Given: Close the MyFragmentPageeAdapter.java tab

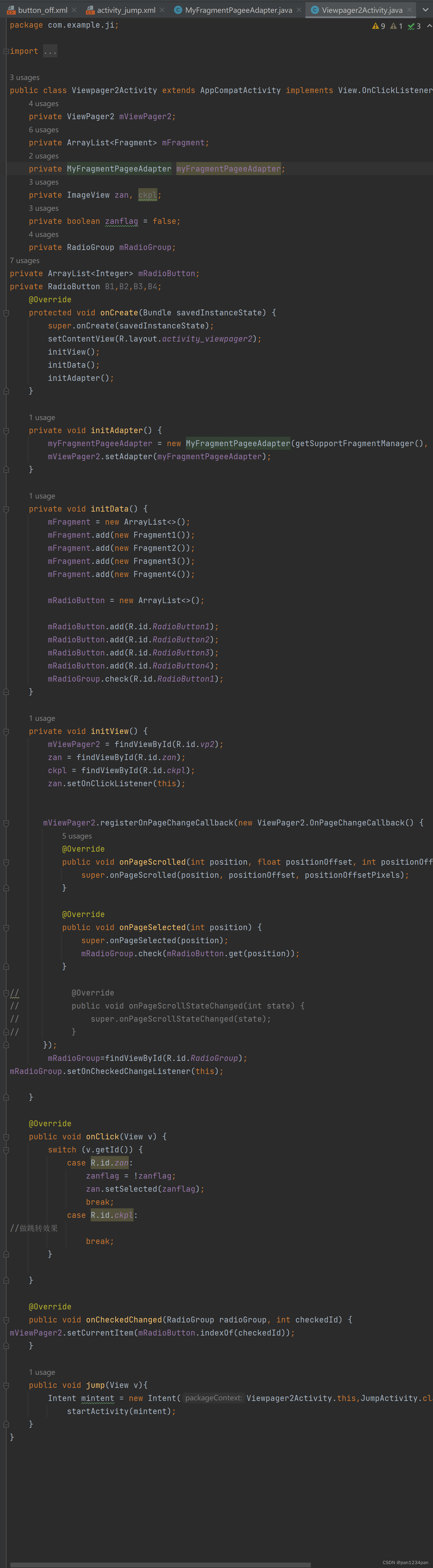Looking at the screenshot, I should [298, 10].
